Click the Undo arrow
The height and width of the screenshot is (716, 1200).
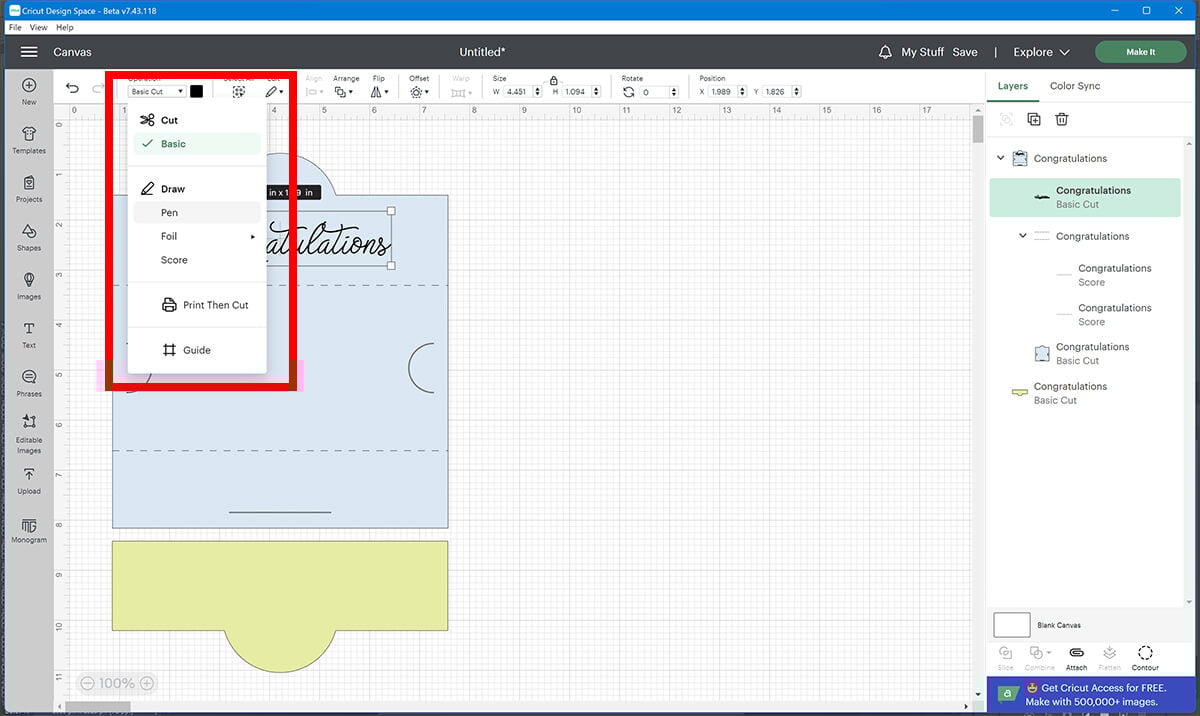(x=72, y=89)
